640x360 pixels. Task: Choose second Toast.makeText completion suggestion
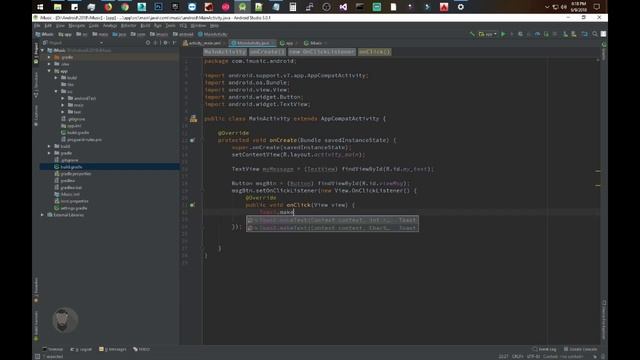pos(332,228)
